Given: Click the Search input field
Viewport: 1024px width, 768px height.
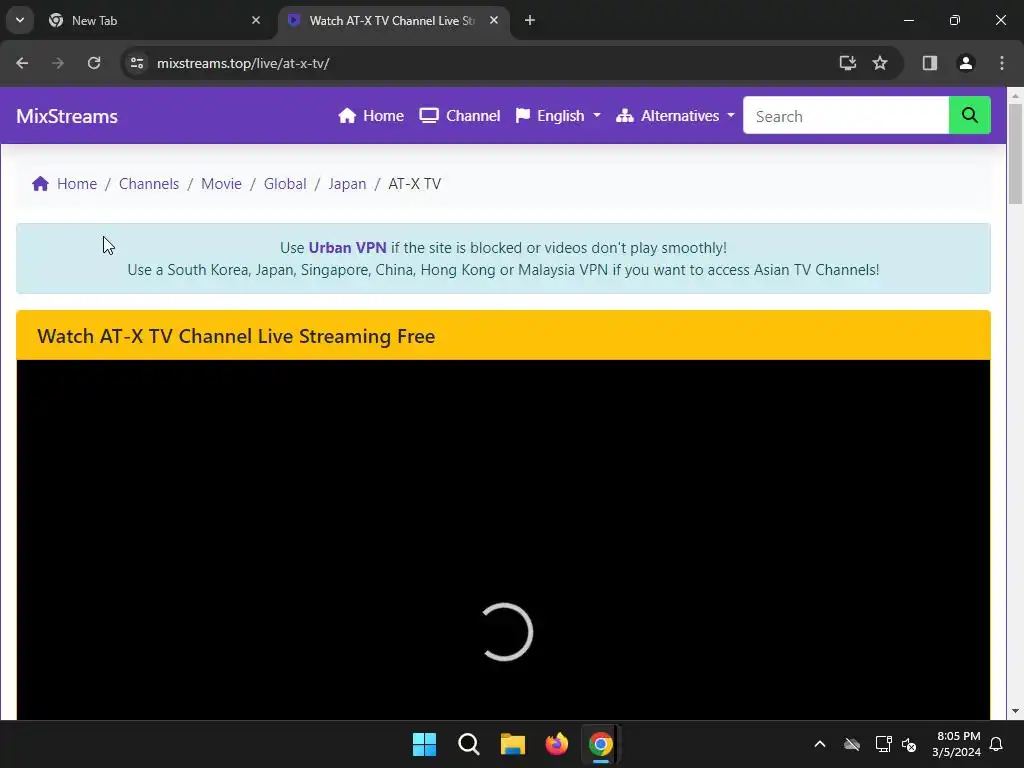Looking at the screenshot, I should 846,116.
